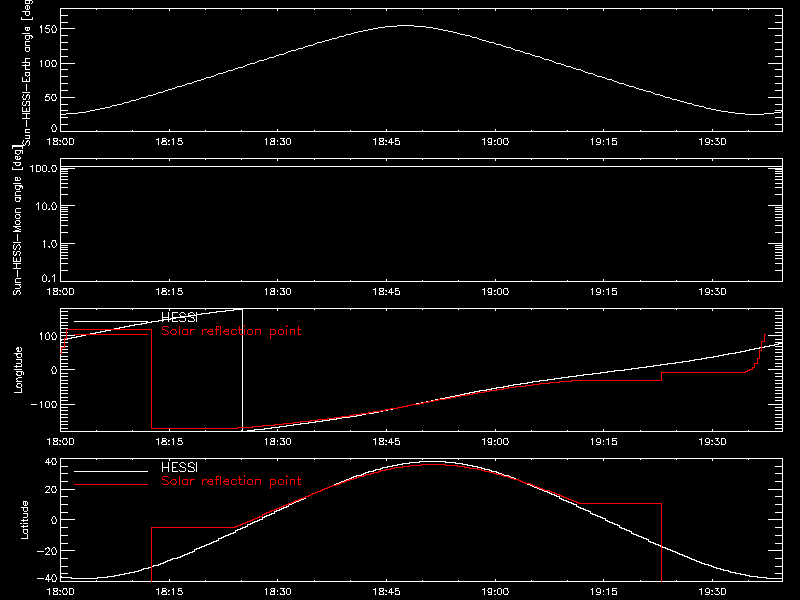800x600 pixels.
Task: Click the 10.0 tick on the Moon angle plot
Action: click(46, 206)
